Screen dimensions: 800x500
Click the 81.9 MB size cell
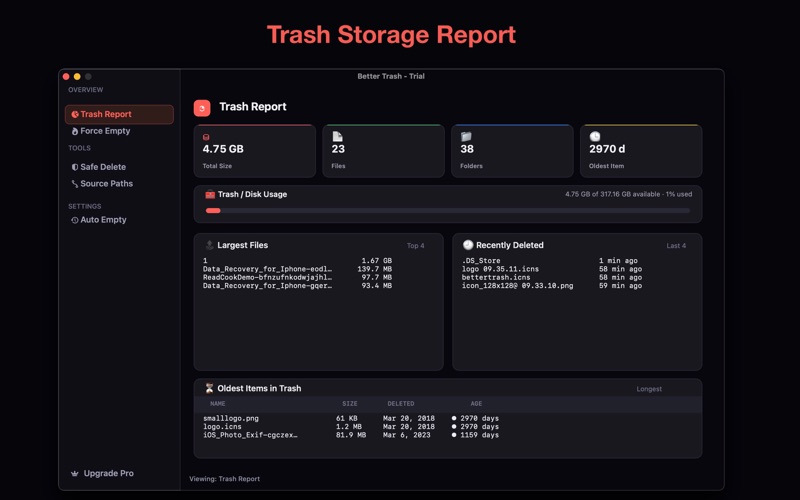(351, 435)
